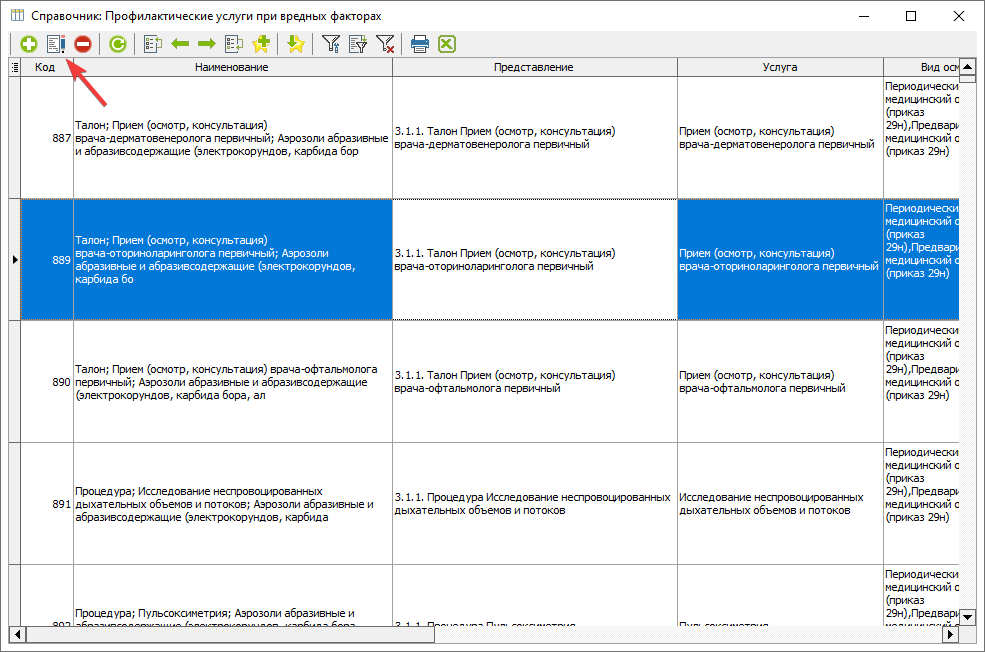Click Представление cell of врача-дерматовенеролога row

pyautogui.click(x=535, y=138)
